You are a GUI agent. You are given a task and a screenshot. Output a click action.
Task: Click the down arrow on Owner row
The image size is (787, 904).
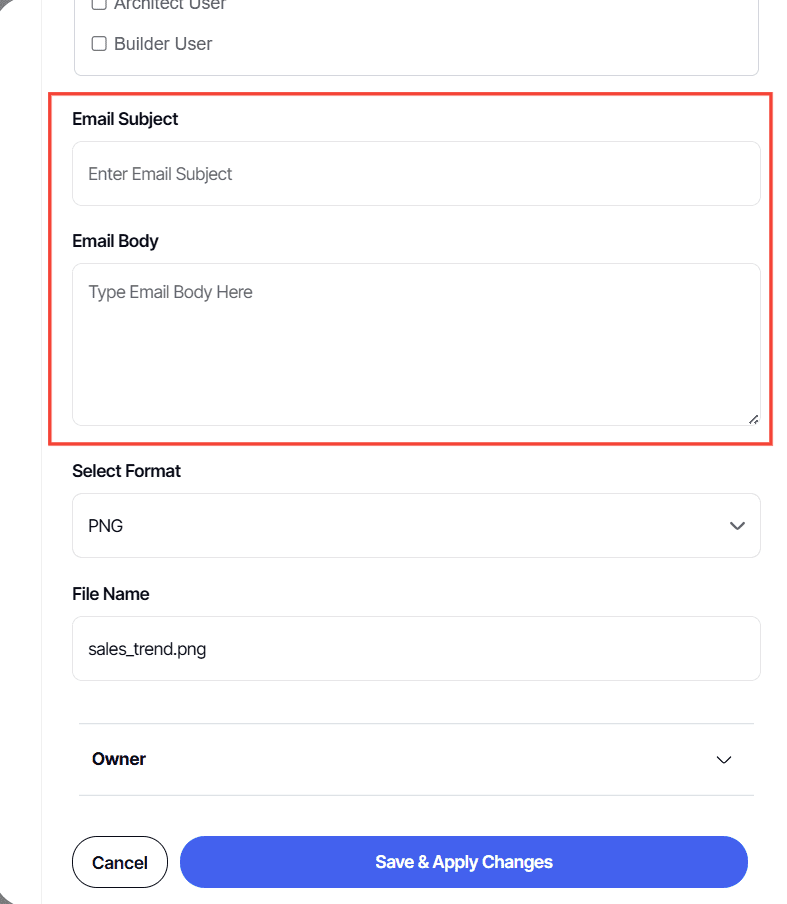[x=723, y=760]
